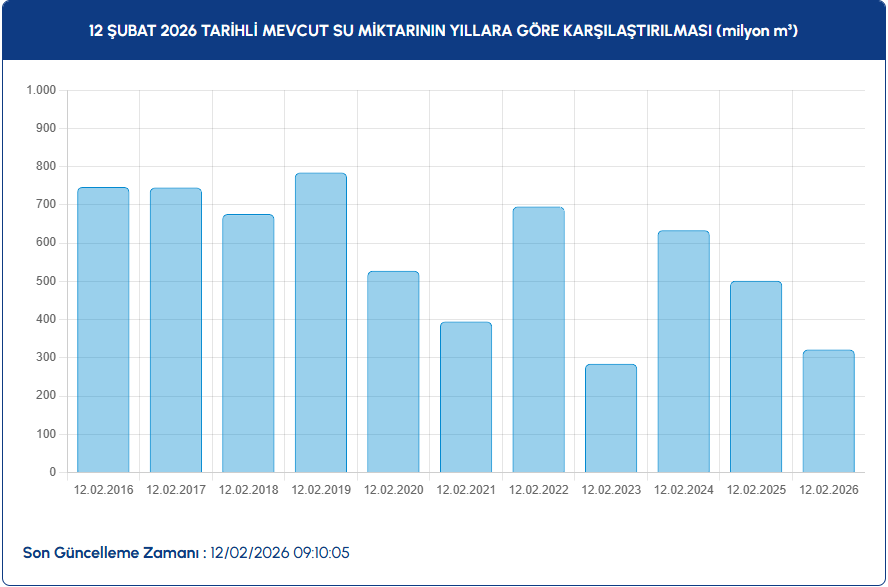Click the 12.02.2016 x-axis date label

coord(103,490)
